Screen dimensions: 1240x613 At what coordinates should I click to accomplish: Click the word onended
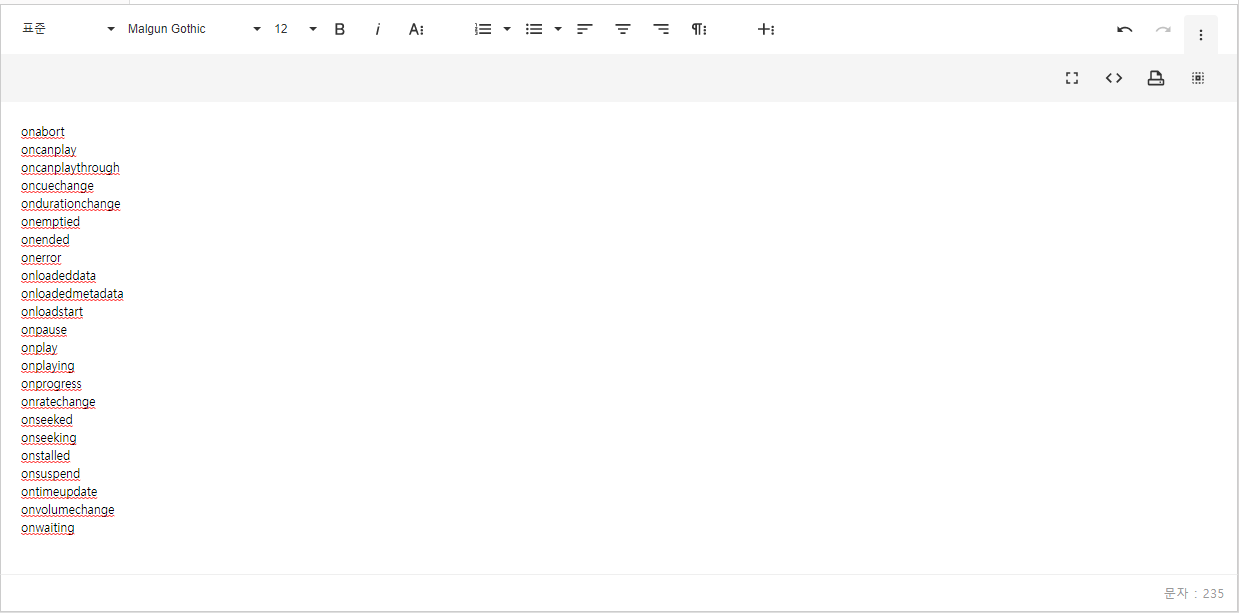45,240
